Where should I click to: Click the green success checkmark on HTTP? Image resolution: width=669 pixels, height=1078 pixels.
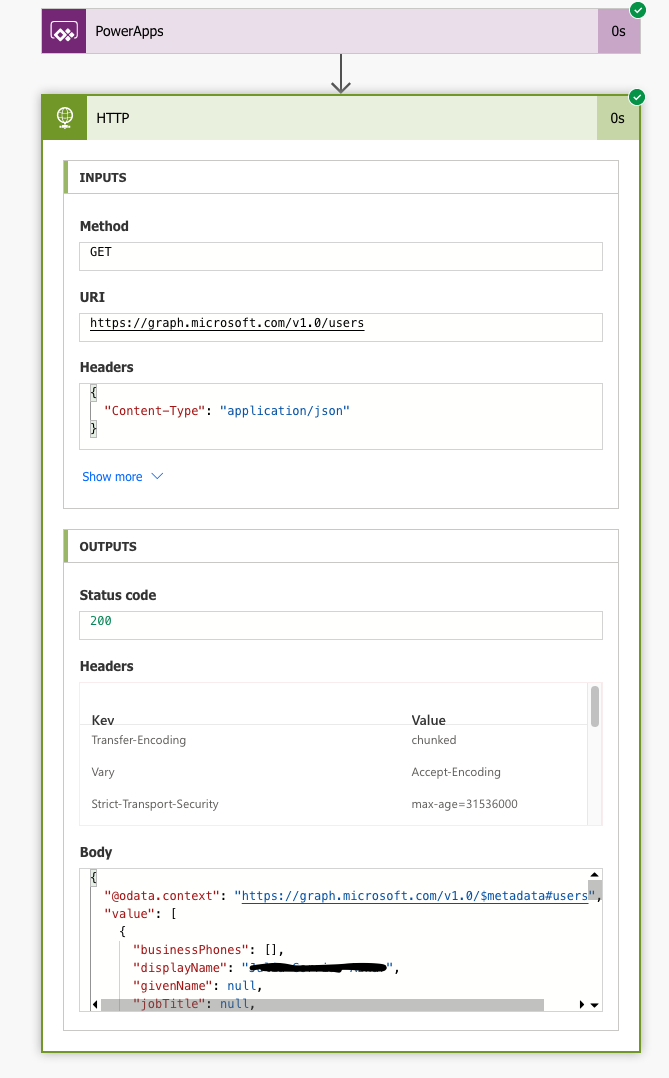pyautogui.click(x=637, y=97)
